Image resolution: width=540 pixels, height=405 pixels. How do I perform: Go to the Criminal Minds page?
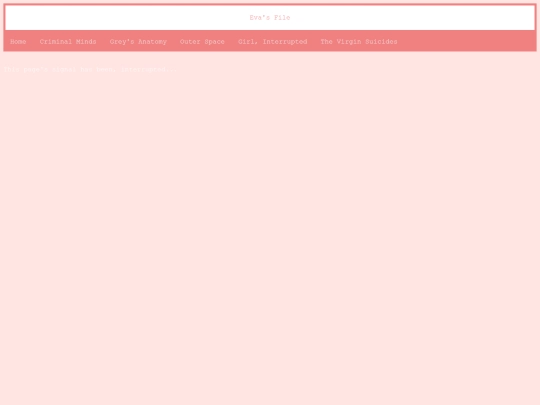click(x=68, y=42)
